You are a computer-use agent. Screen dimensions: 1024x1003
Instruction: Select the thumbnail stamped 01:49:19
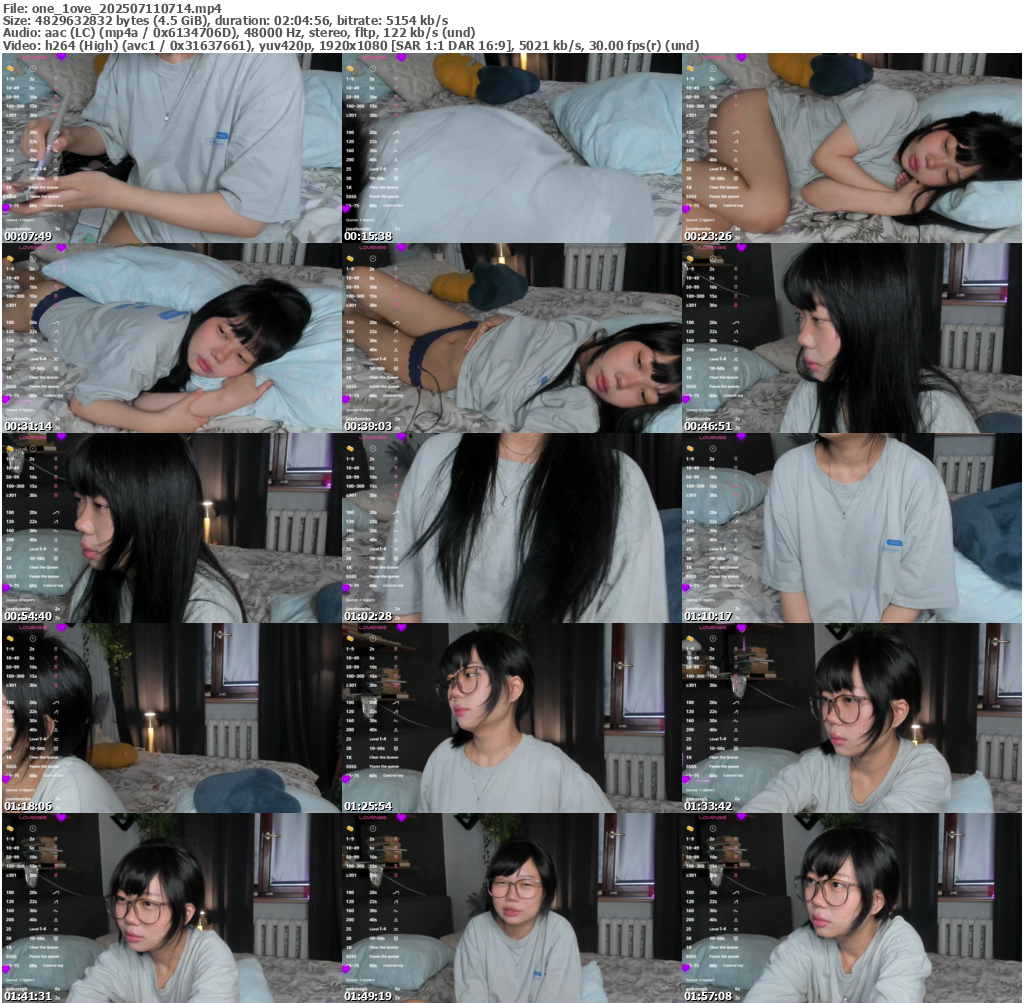pos(512,908)
